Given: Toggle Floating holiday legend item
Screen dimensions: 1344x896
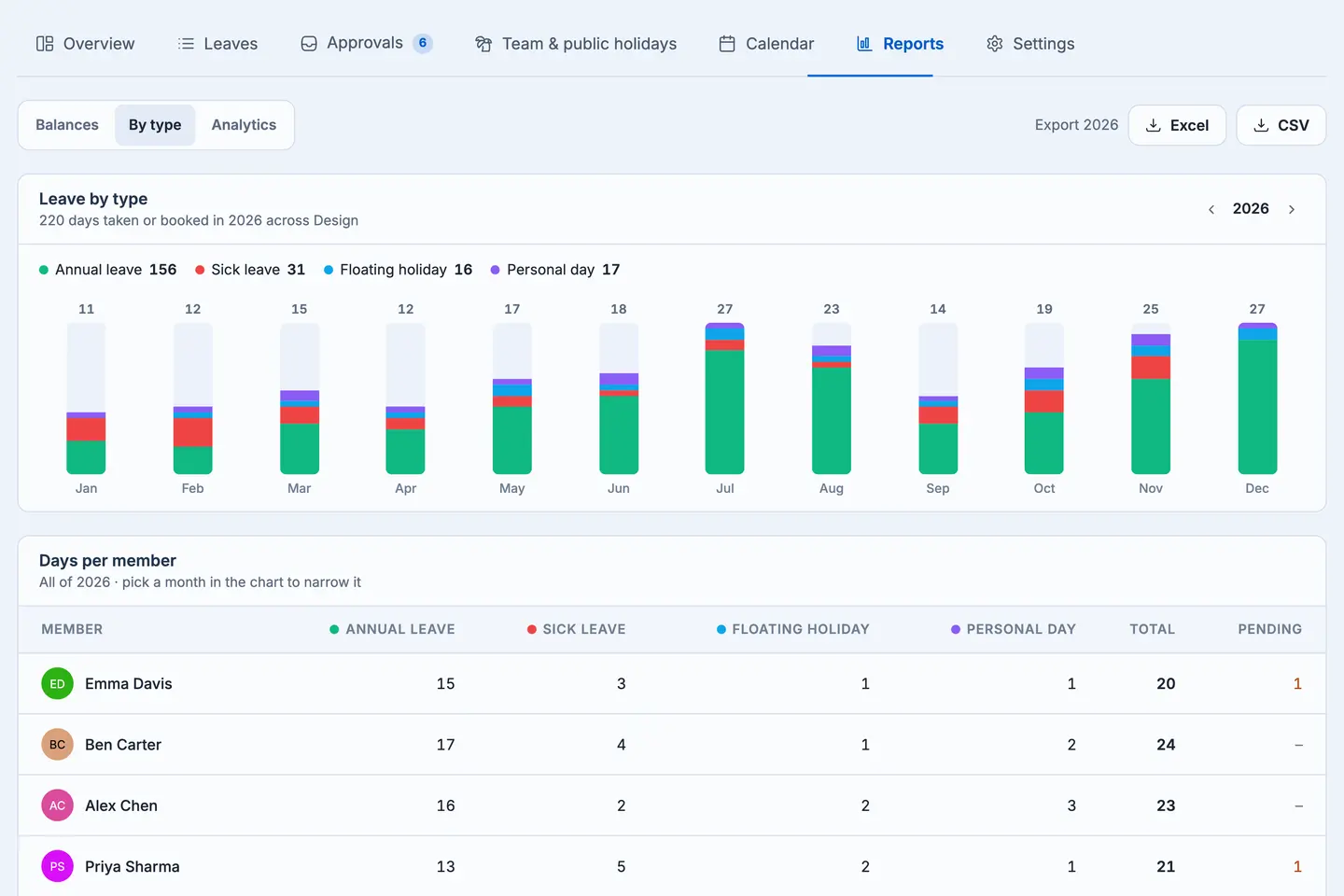Looking at the screenshot, I should (399, 270).
